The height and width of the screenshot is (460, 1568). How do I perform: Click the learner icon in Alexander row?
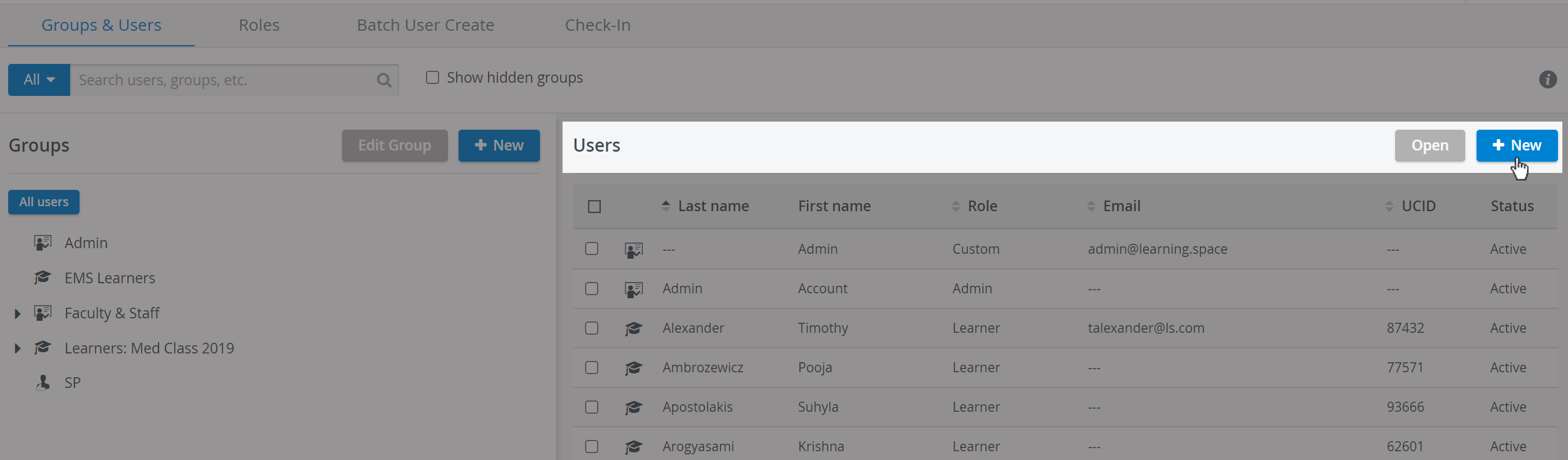pos(633,328)
